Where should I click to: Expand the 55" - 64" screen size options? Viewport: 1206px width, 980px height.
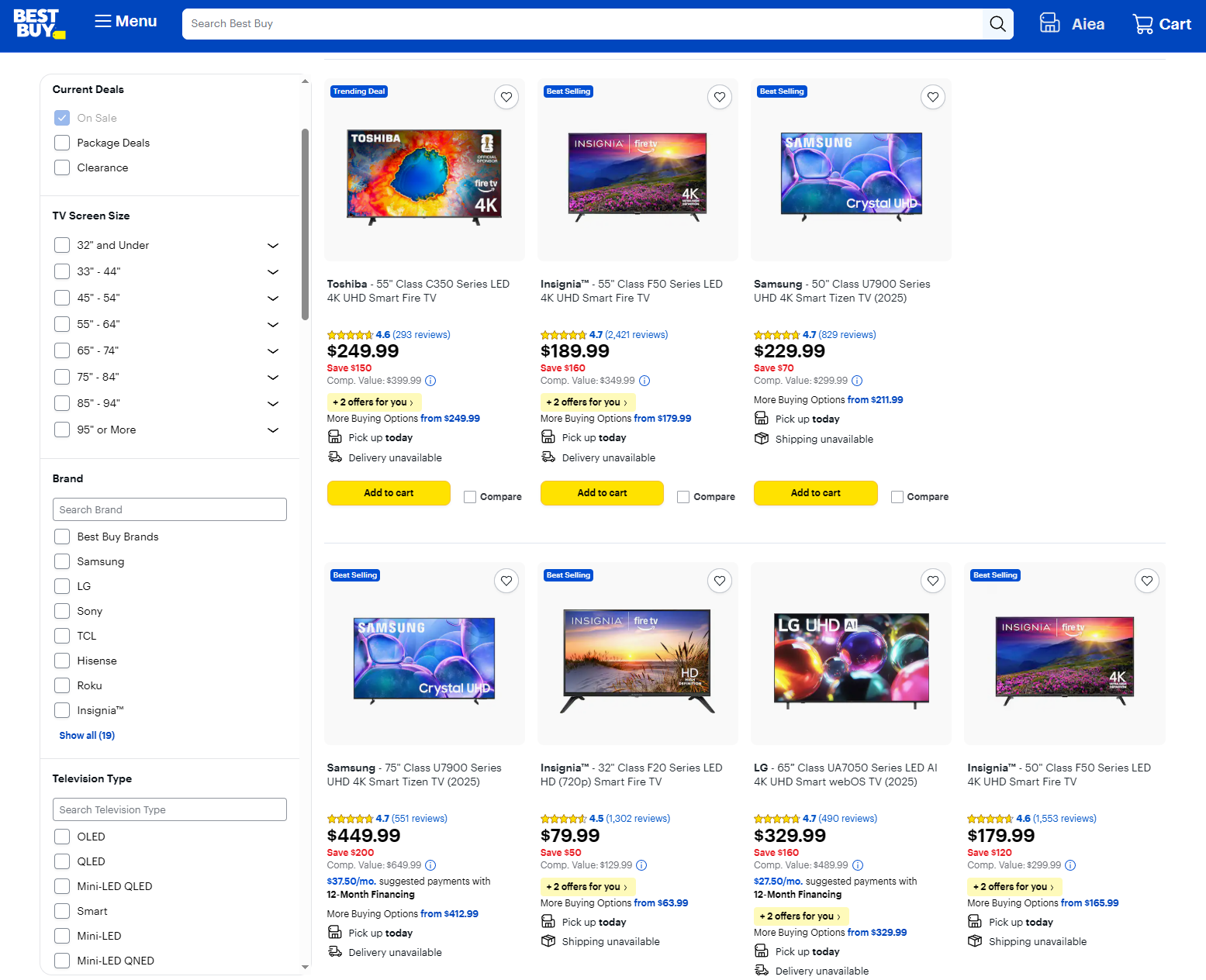273,324
